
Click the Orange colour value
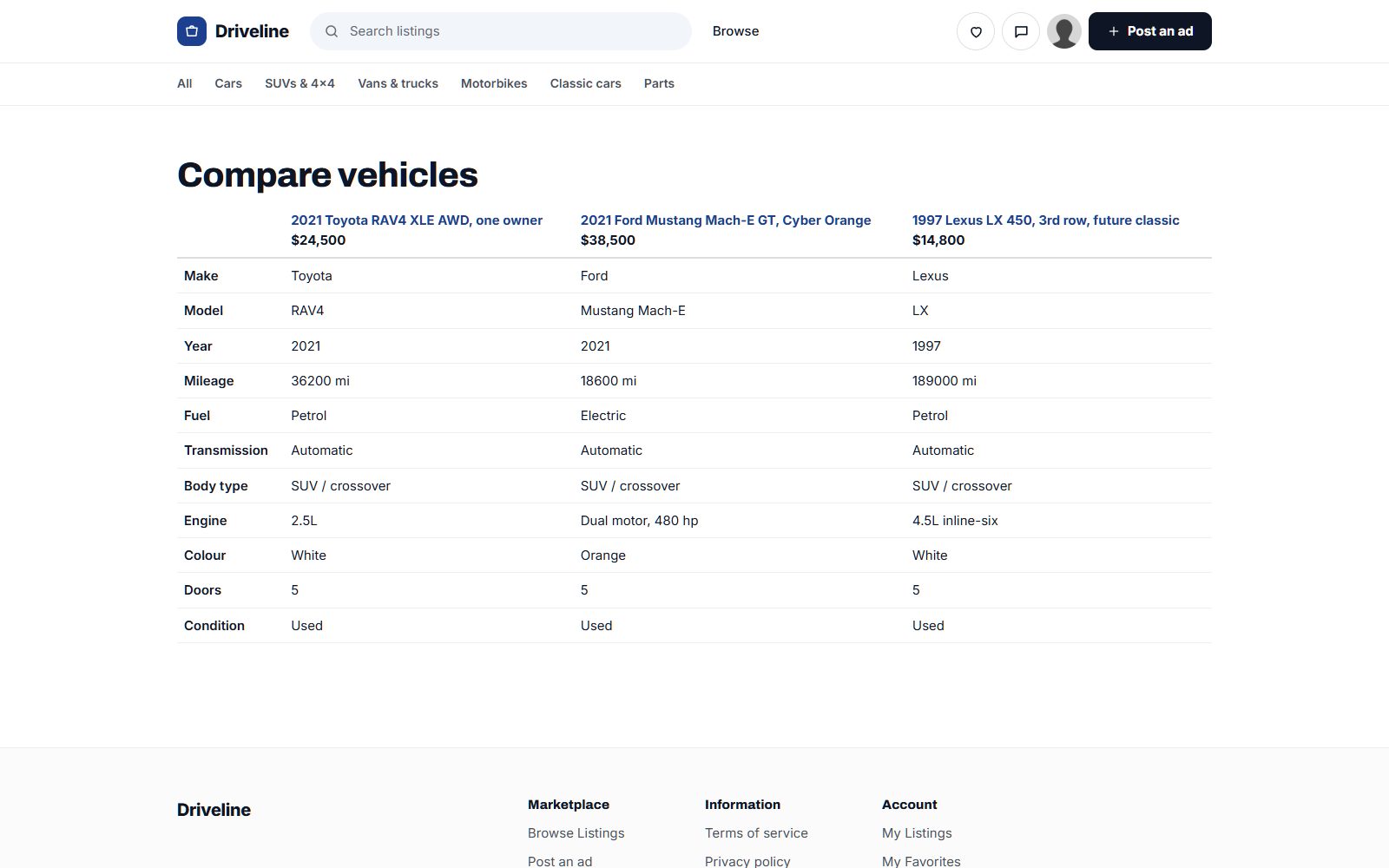pyautogui.click(x=603, y=556)
